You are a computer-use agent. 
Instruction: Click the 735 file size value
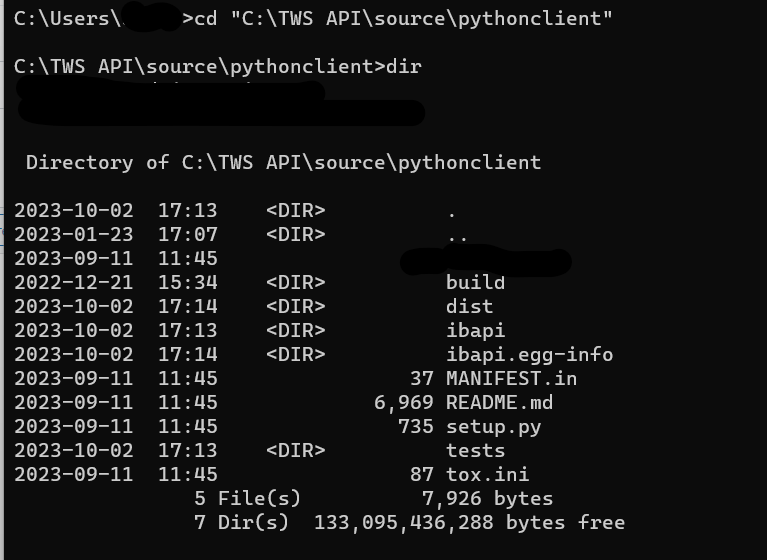415,427
